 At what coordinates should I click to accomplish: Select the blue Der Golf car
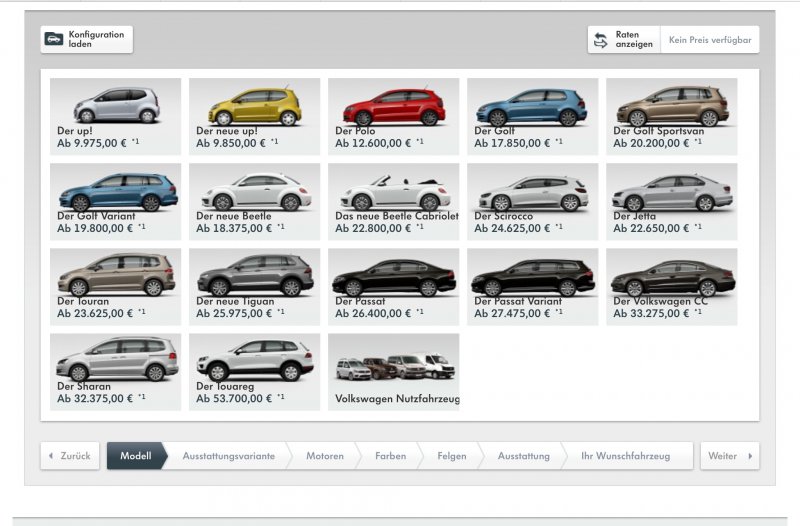pyautogui.click(x=533, y=116)
